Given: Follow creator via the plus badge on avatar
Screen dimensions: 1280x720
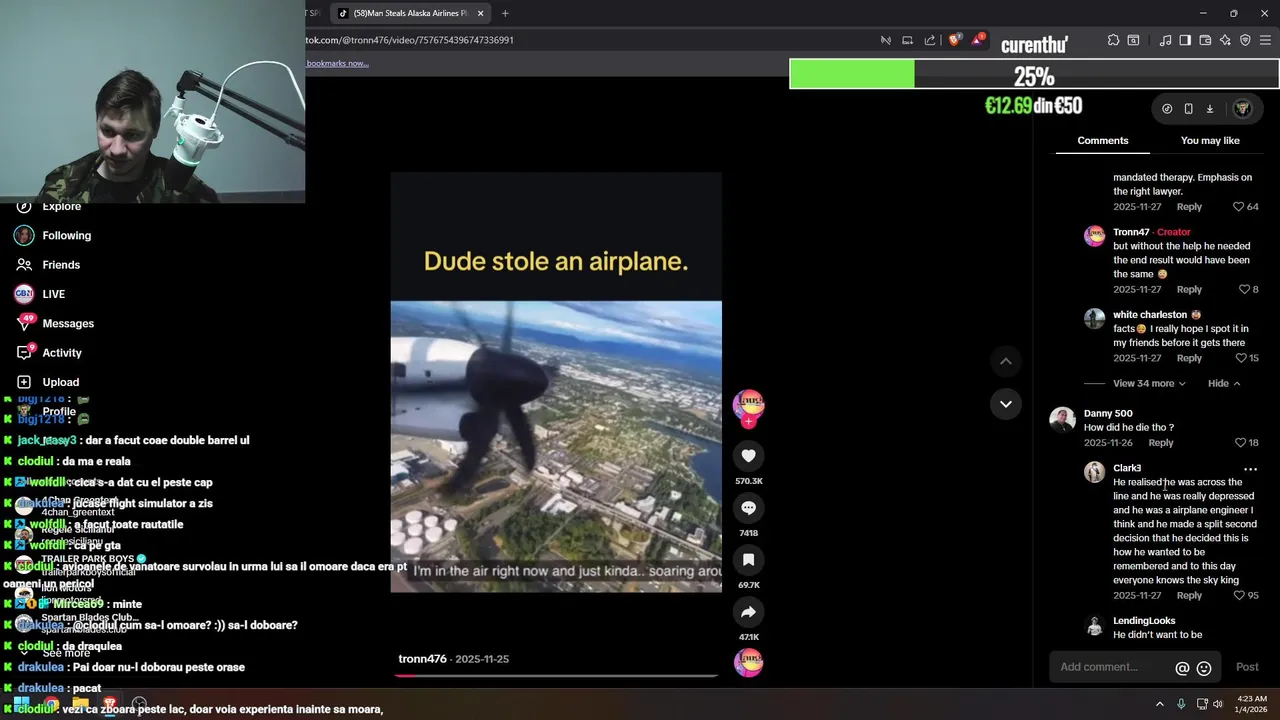Looking at the screenshot, I should (748, 422).
